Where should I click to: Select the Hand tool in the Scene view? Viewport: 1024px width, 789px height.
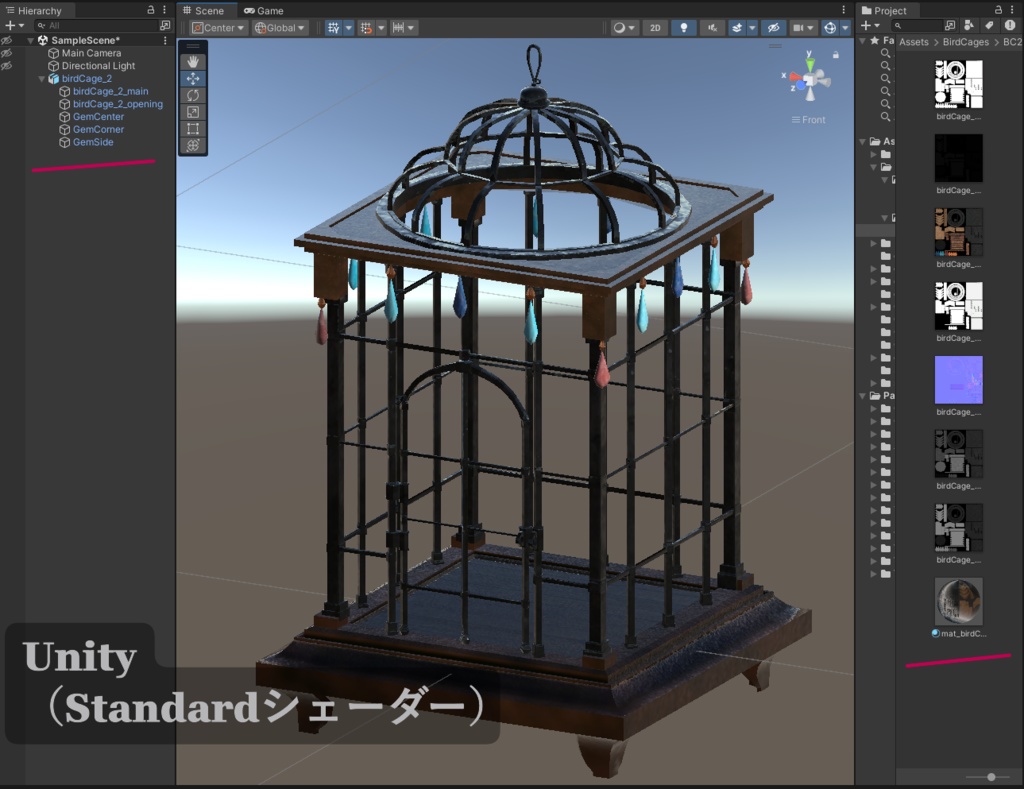coord(192,61)
